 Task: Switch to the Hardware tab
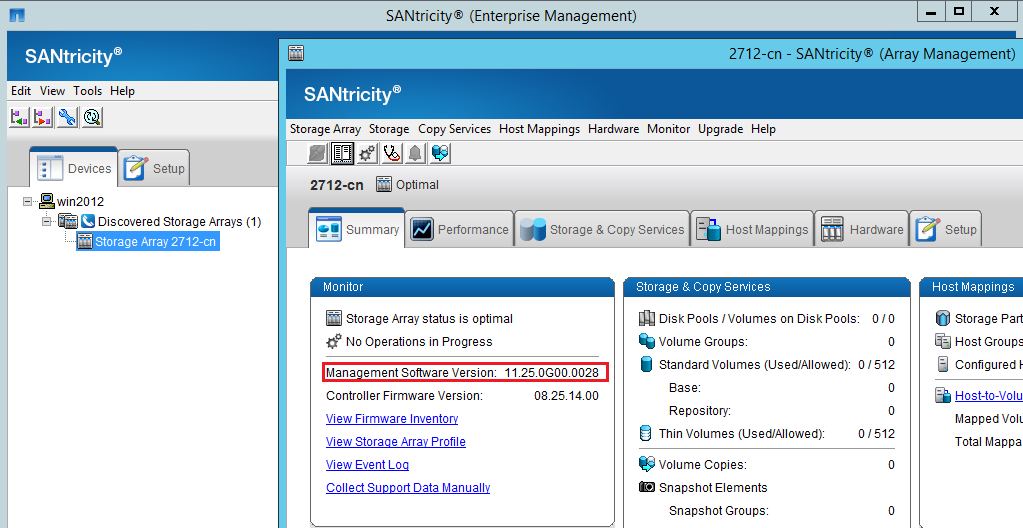tap(863, 230)
